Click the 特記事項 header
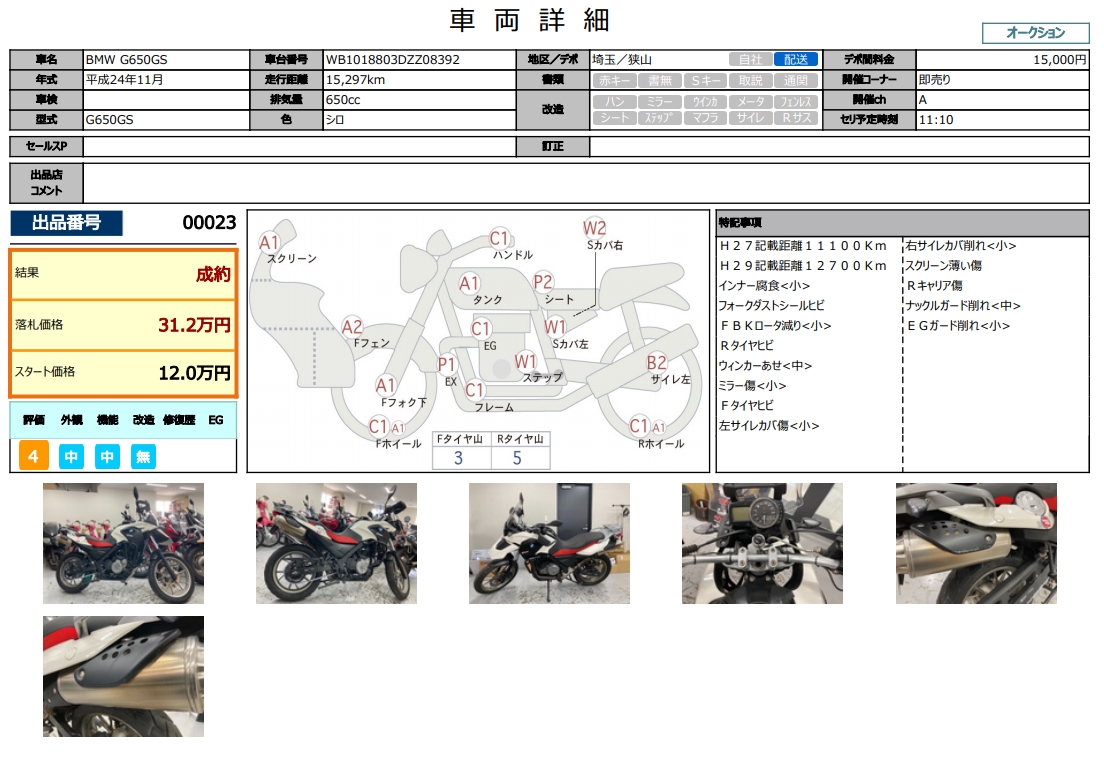 pyautogui.click(x=902, y=222)
